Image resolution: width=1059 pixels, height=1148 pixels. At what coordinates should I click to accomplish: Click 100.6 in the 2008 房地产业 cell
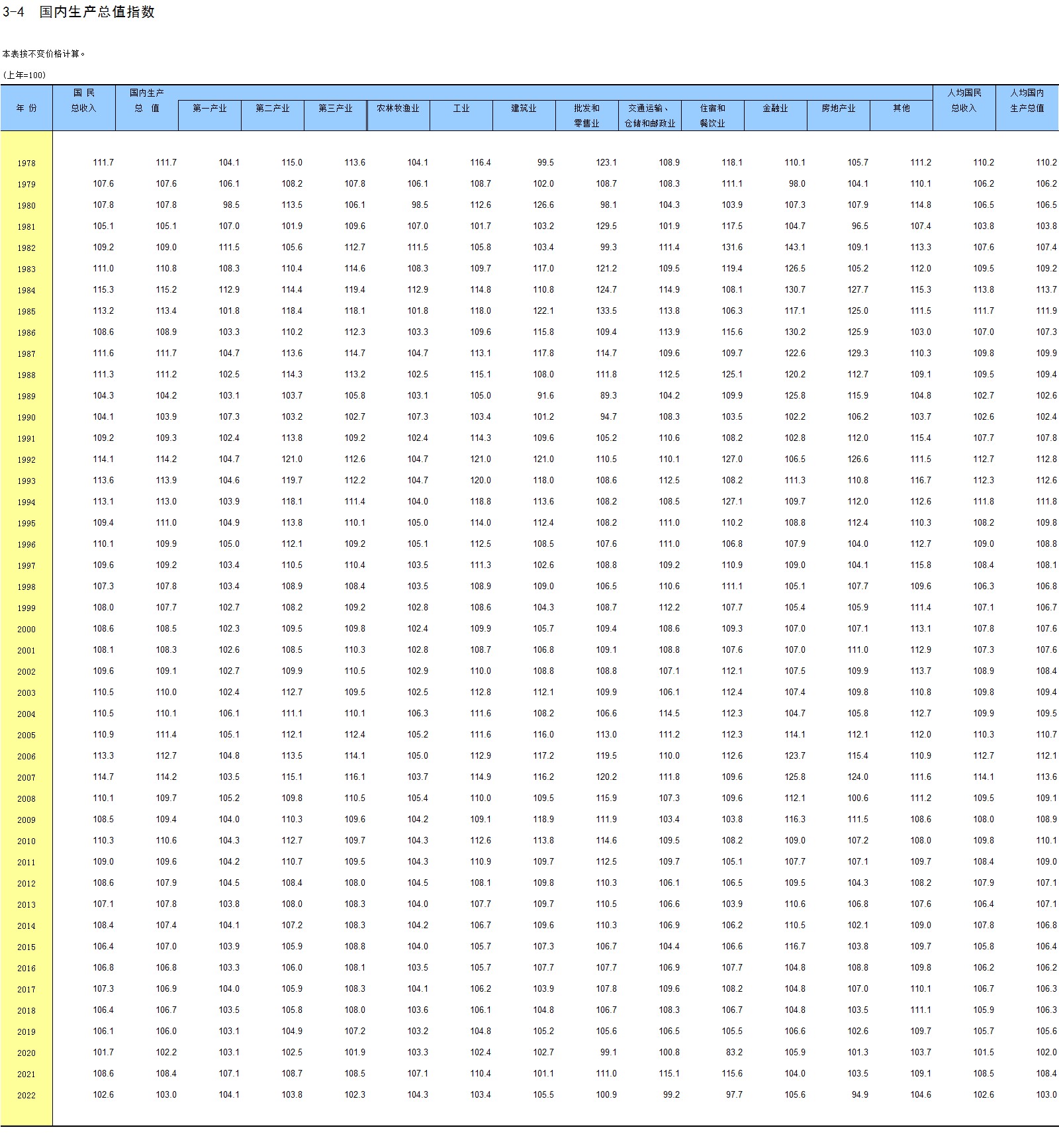coord(858,798)
